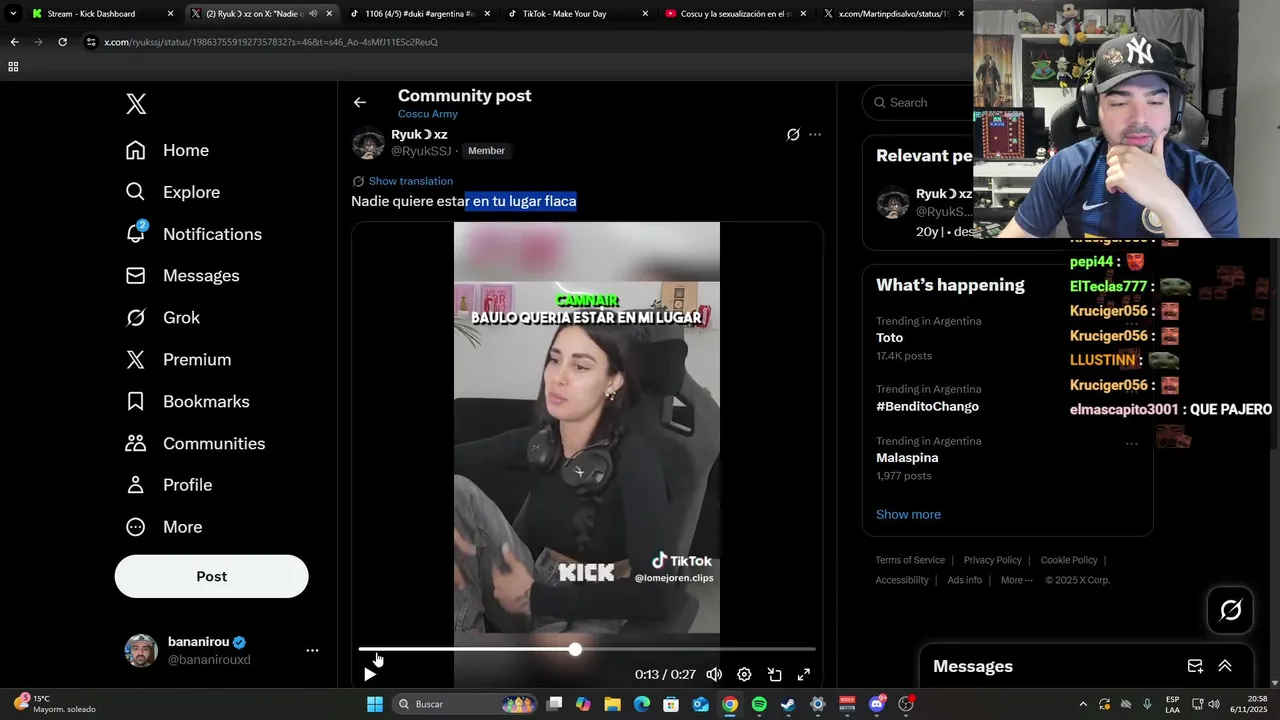This screenshot has height=720, width=1280.
Task: Open Messages from the left sidebar
Action: [x=182, y=275]
